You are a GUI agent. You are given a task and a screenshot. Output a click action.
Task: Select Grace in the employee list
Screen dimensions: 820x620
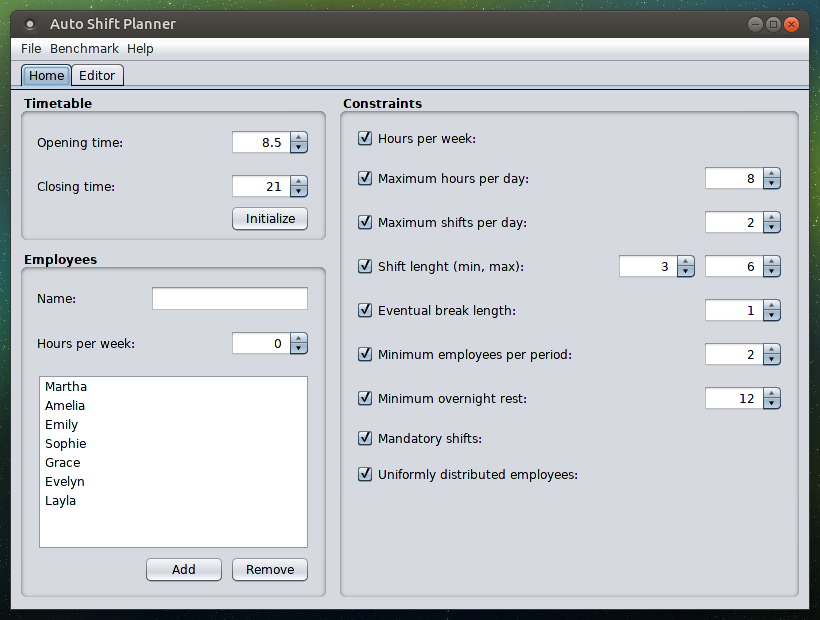[173, 463]
